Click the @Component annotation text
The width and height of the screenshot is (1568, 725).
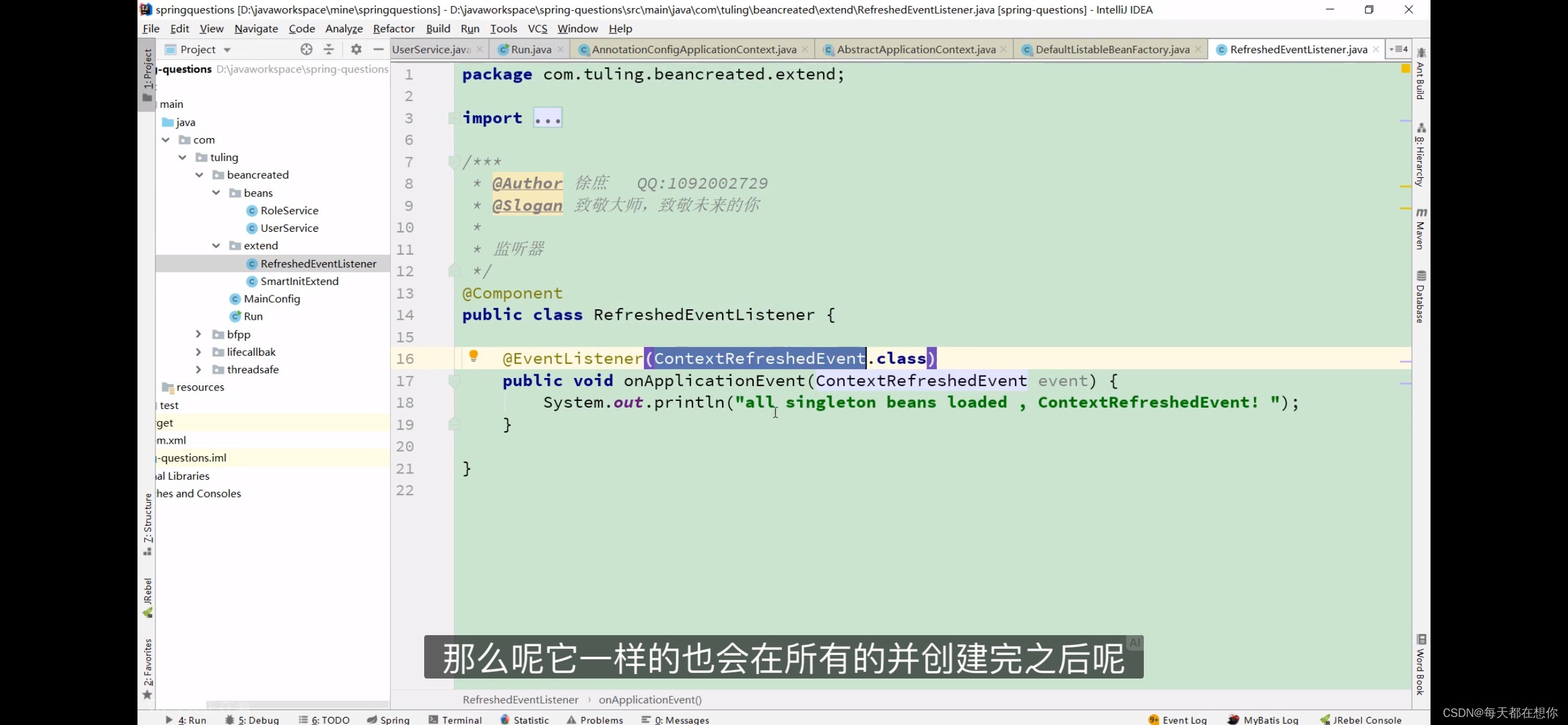click(x=512, y=293)
